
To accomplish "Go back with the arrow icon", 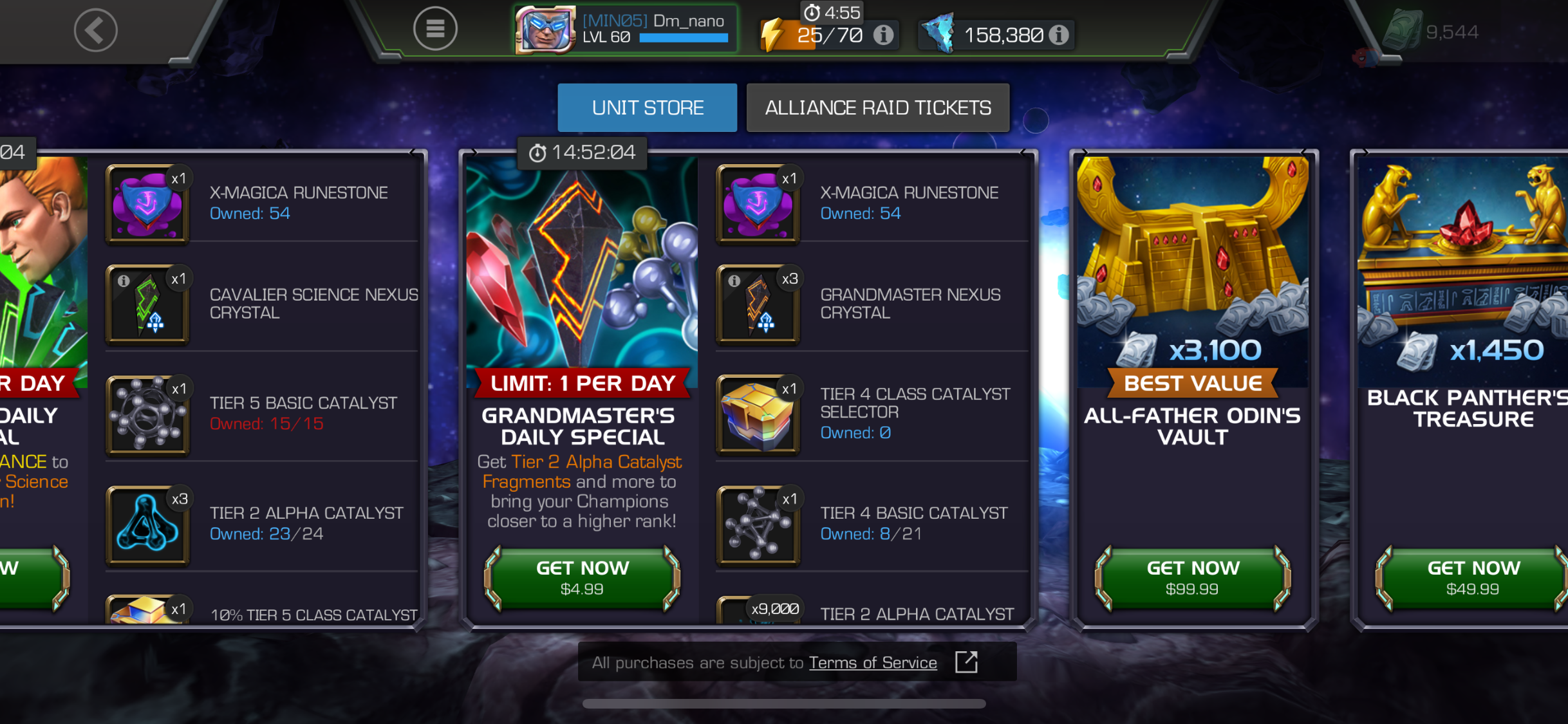I will [x=95, y=30].
